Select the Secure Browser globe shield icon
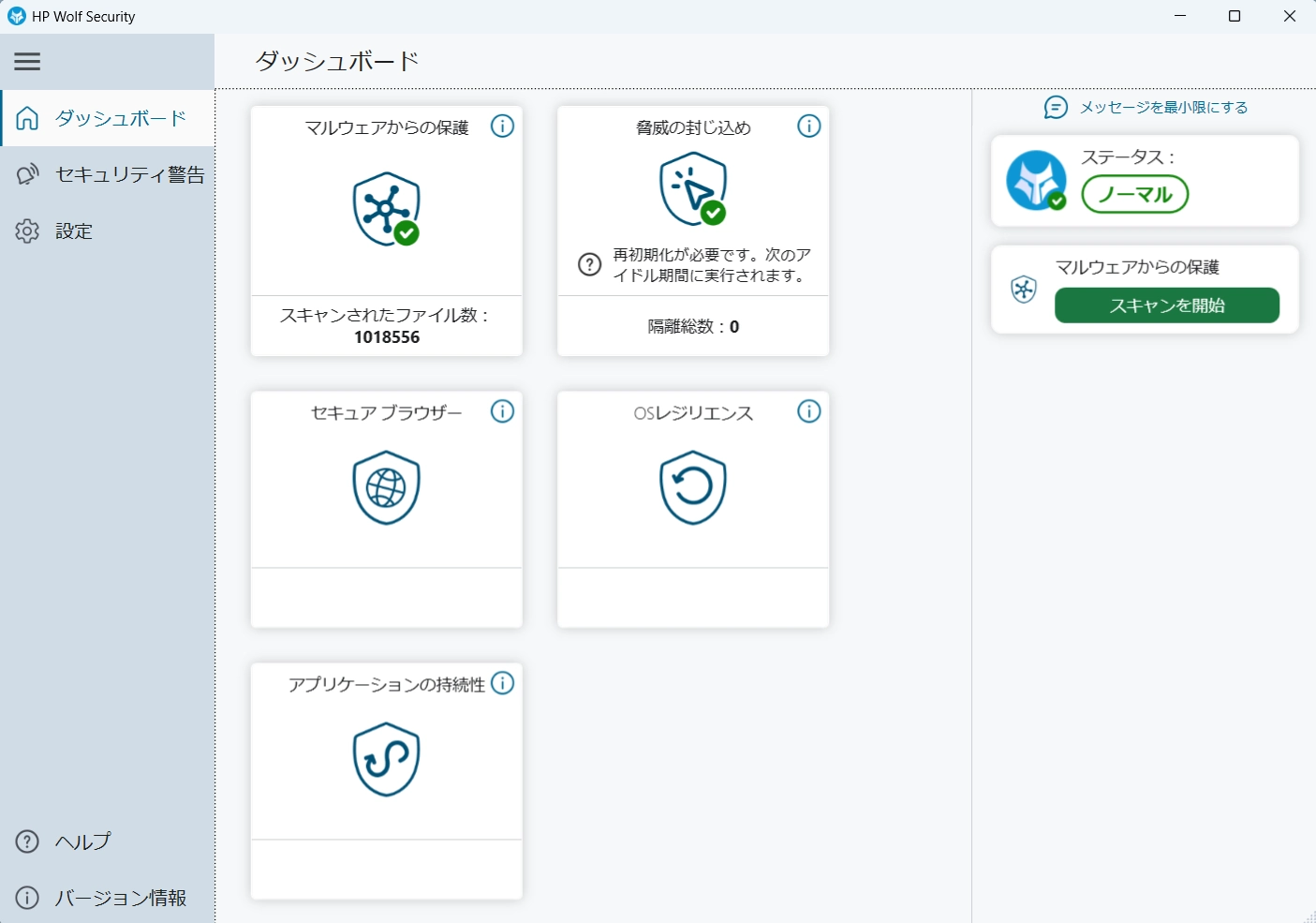The height and width of the screenshot is (923, 1316). [x=386, y=487]
